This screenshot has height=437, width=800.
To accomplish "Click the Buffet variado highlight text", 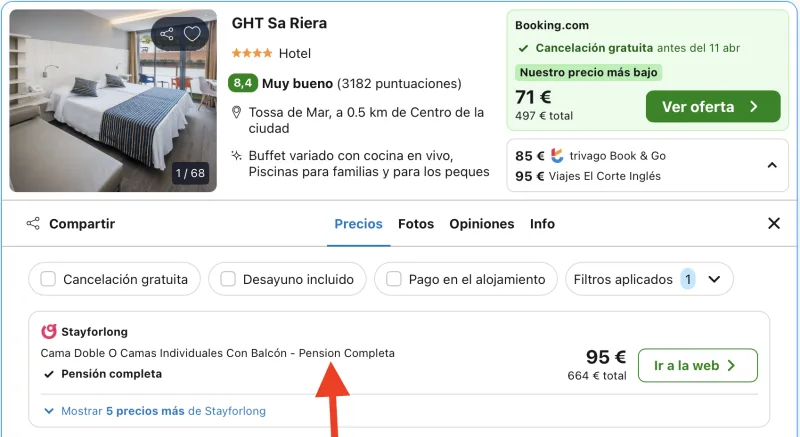I will tap(369, 163).
